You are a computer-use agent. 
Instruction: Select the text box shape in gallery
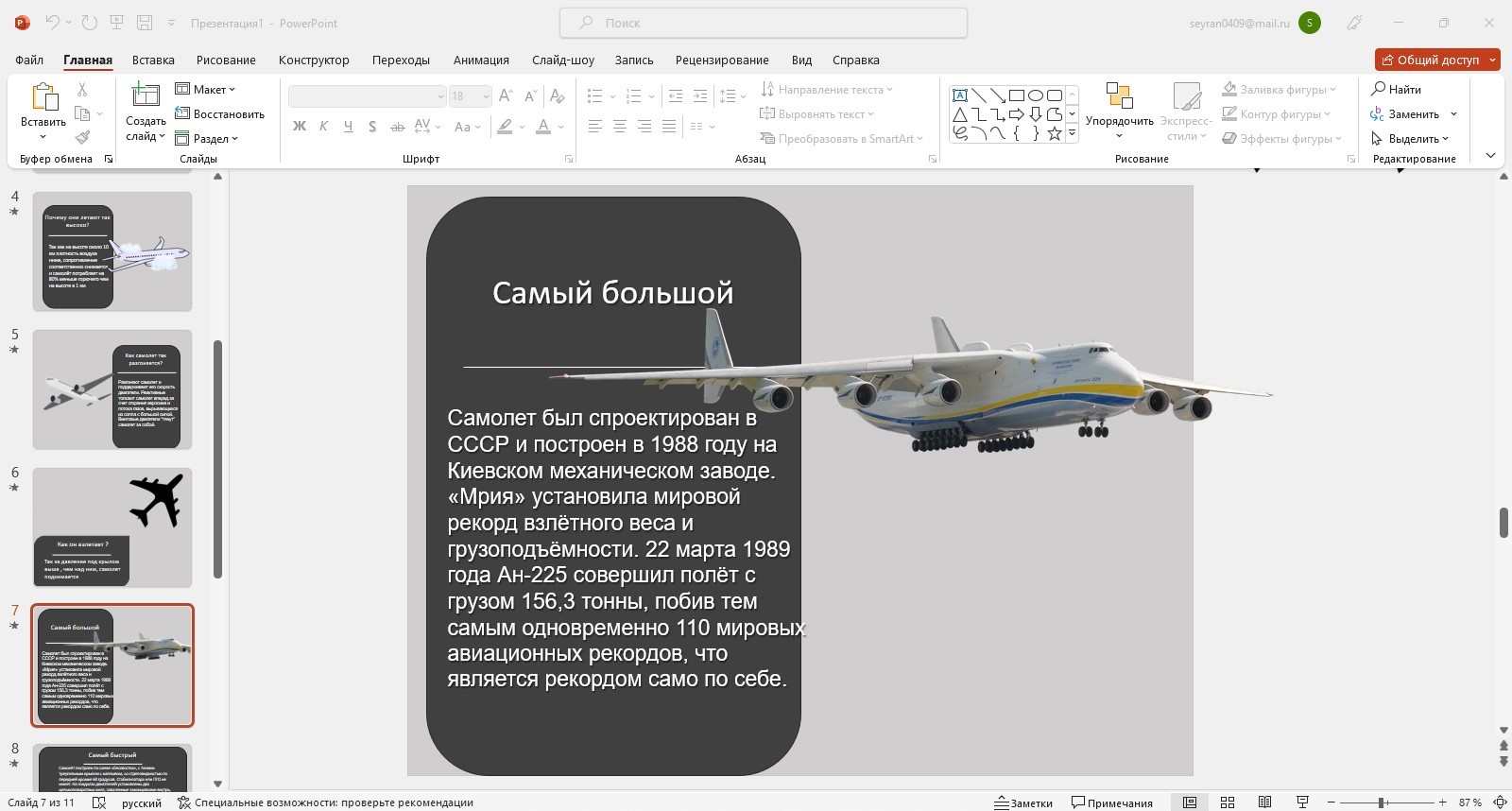click(960, 95)
